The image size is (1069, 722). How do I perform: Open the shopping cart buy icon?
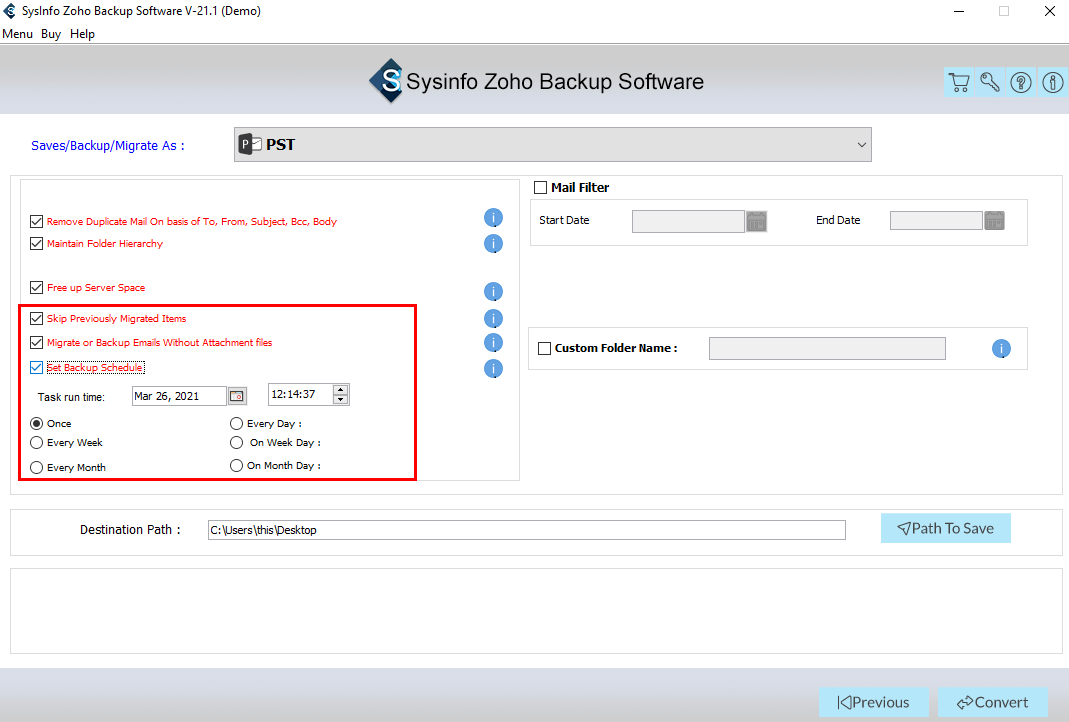click(x=959, y=82)
